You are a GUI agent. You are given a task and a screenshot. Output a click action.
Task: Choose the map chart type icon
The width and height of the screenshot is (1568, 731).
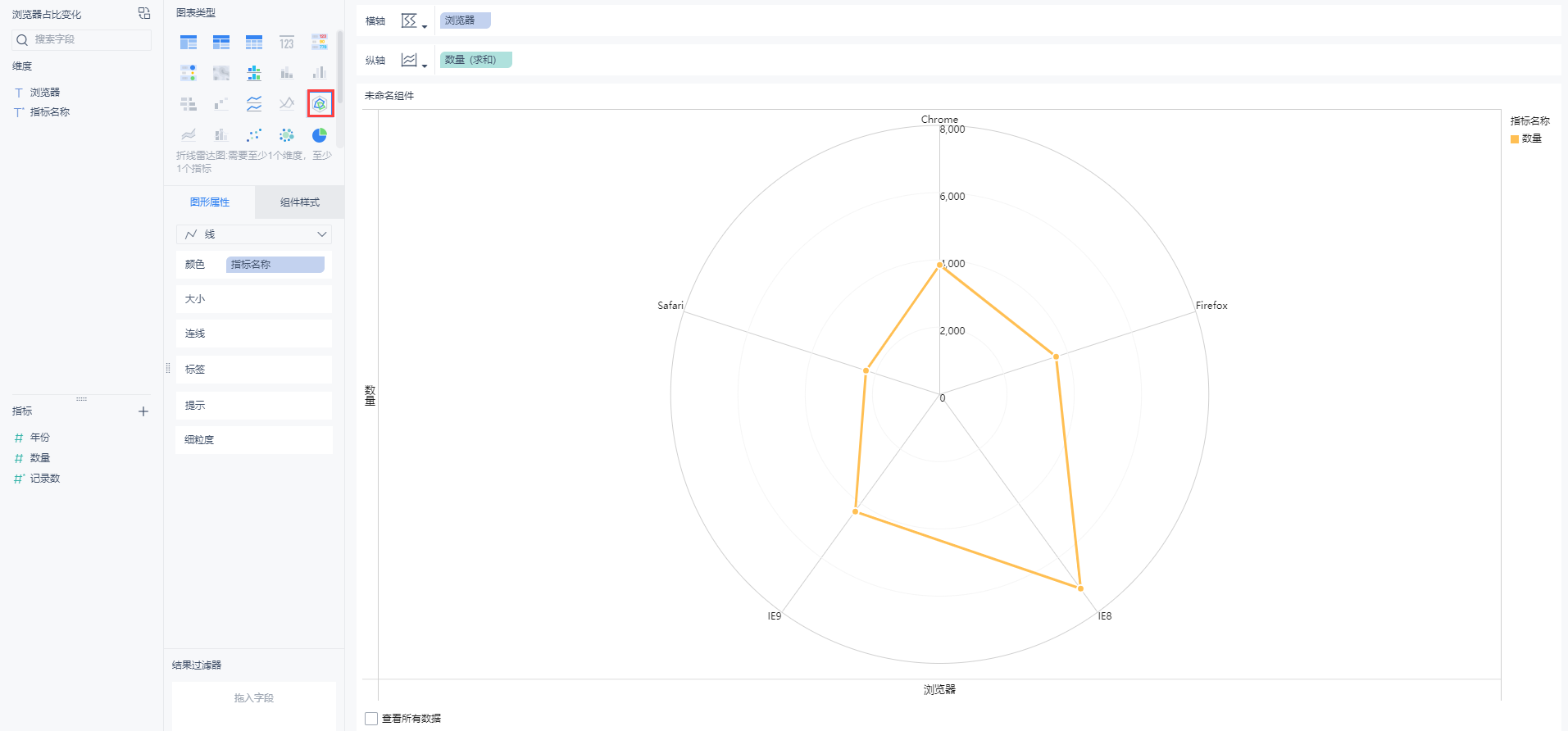click(x=221, y=74)
